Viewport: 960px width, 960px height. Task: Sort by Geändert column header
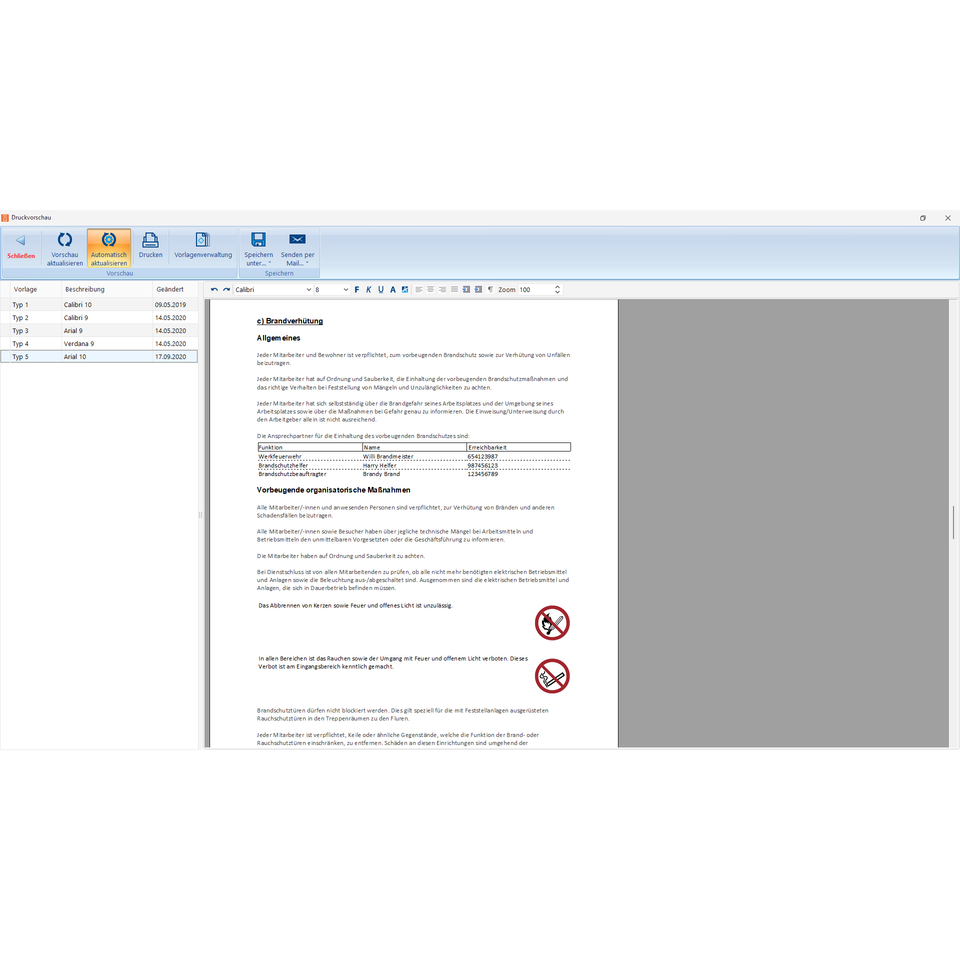coord(175,289)
